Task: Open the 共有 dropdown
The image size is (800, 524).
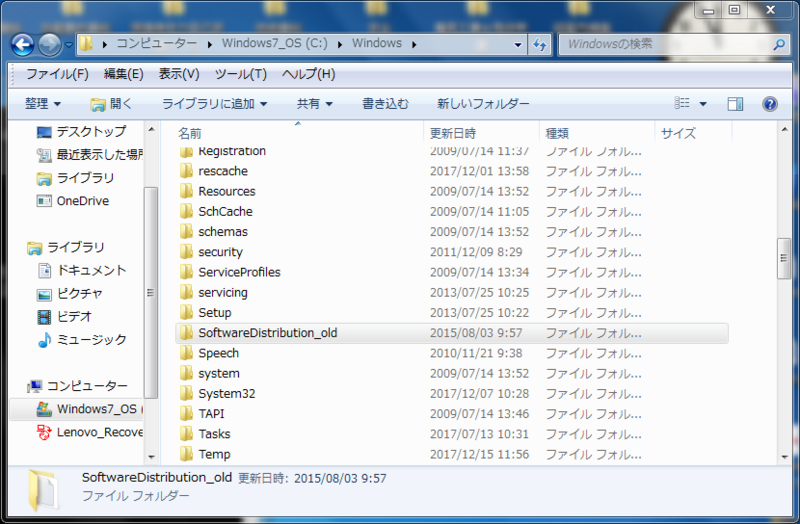Action: [x=315, y=104]
